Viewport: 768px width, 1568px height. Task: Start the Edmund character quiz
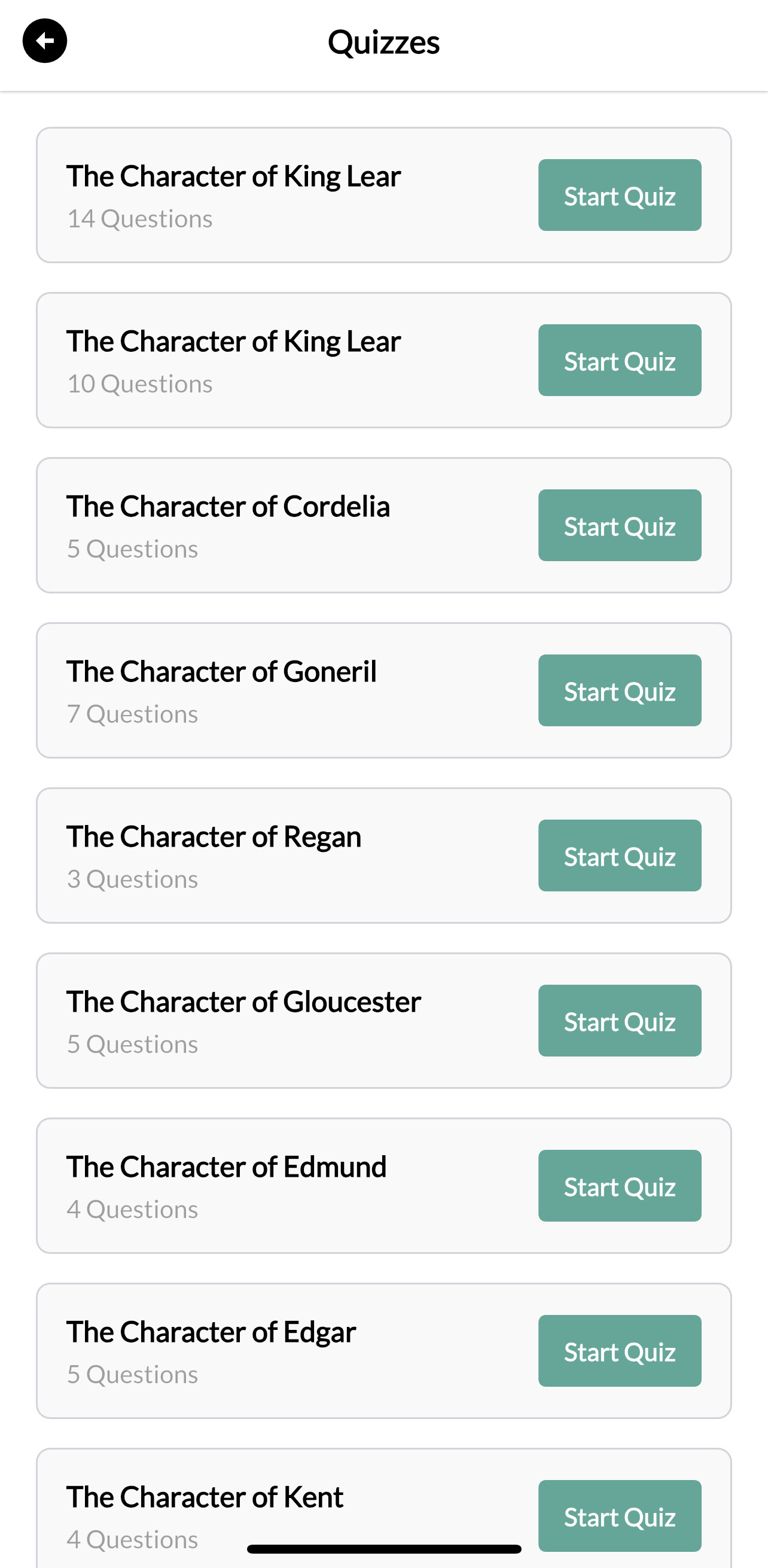[619, 1186]
